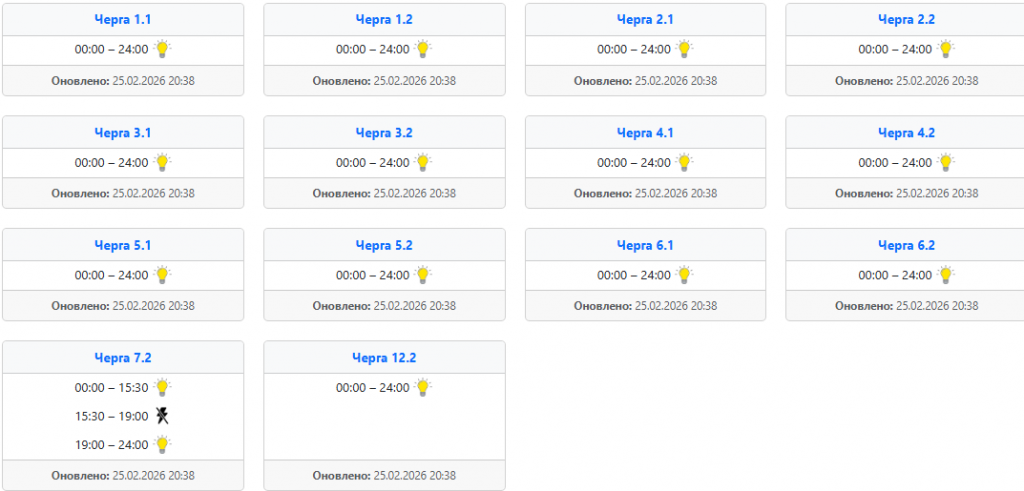Select the Черга 3.1 heading link
Image resolution: width=1024 pixels, height=491 pixels.
coord(123,133)
